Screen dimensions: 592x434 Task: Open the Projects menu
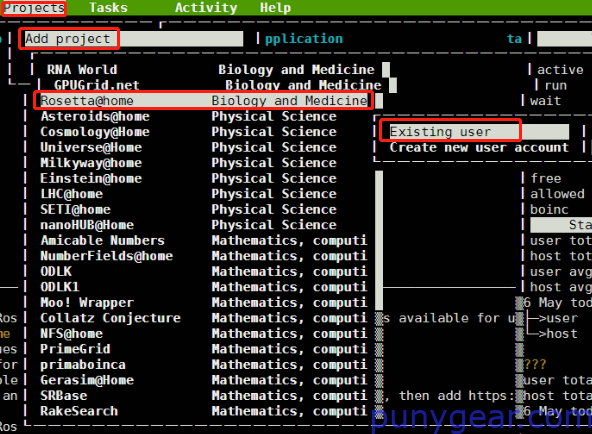tap(34, 8)
